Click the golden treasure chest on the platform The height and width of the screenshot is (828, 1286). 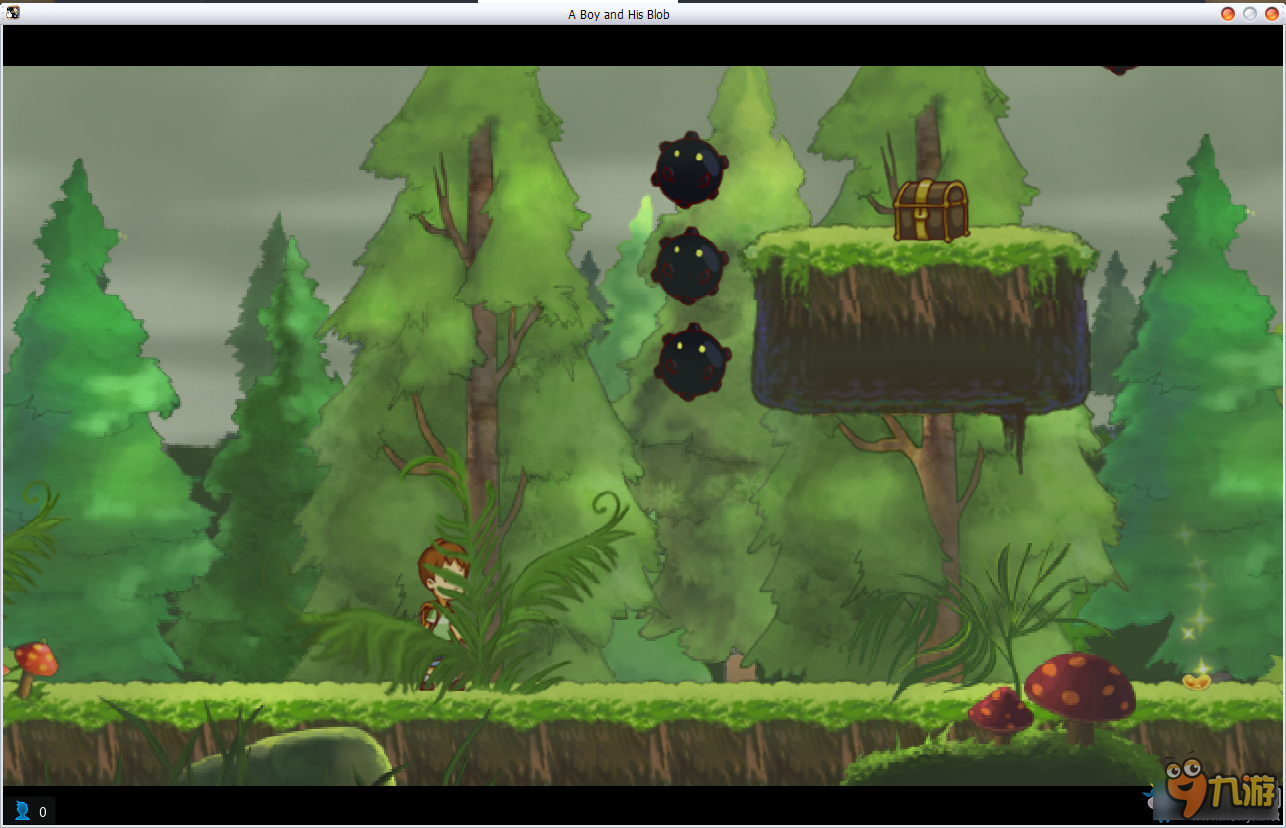pos(931,210)
